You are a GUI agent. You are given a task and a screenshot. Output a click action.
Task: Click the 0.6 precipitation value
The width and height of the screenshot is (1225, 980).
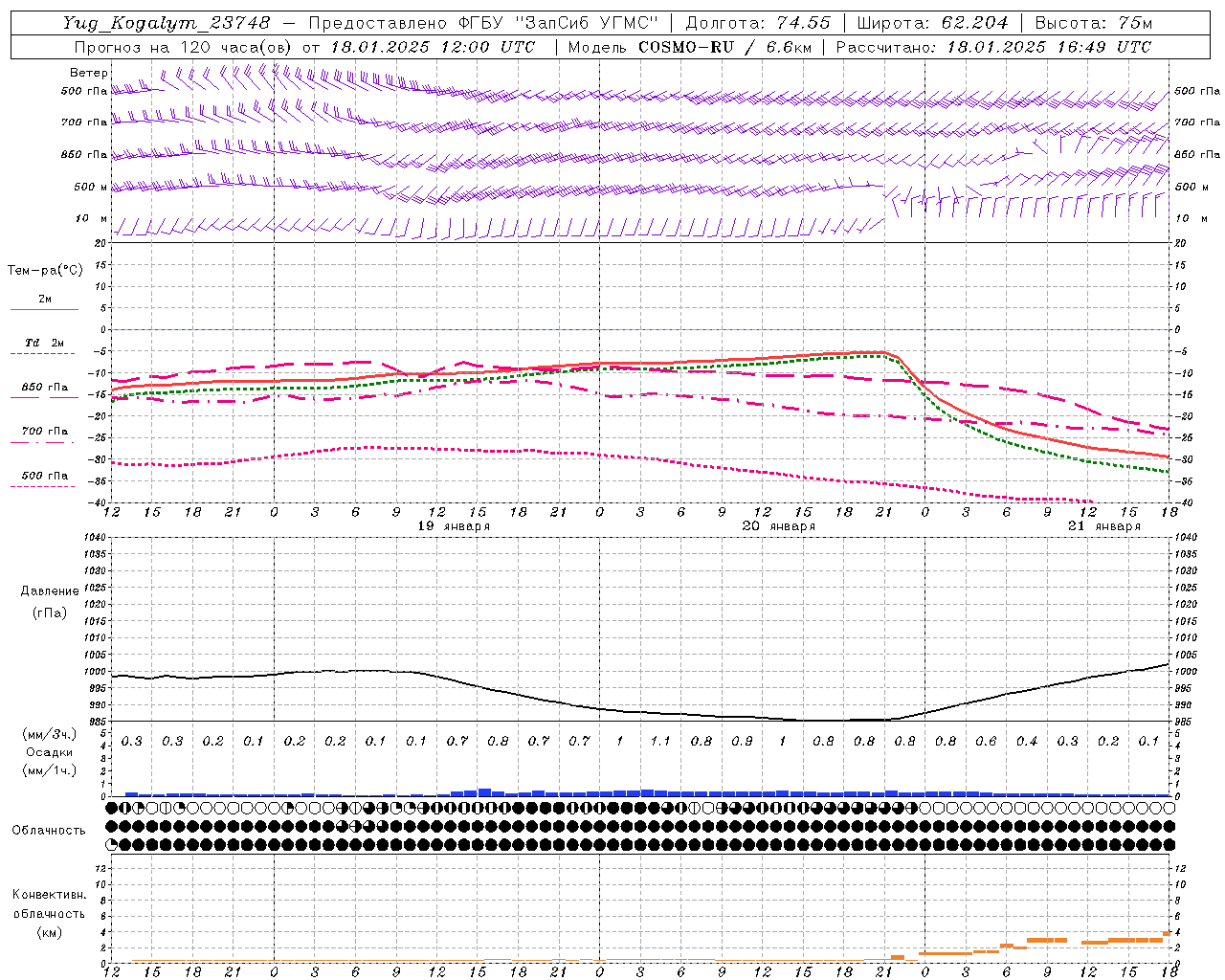986,742
